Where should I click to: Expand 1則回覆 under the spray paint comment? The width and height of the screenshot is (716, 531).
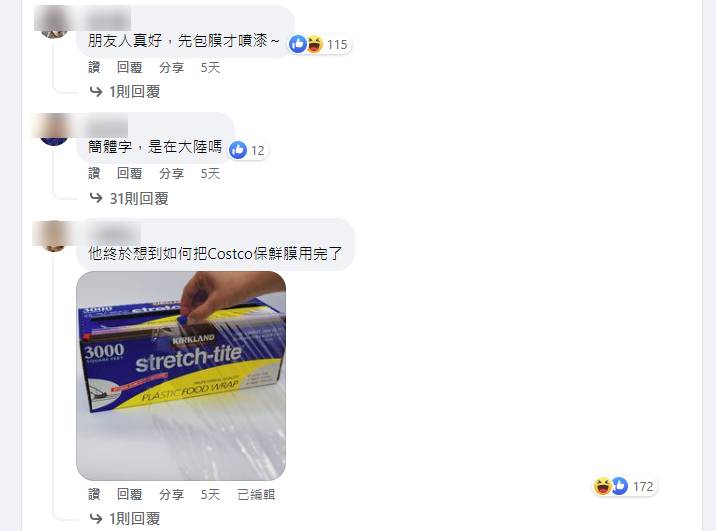(125, 92)
